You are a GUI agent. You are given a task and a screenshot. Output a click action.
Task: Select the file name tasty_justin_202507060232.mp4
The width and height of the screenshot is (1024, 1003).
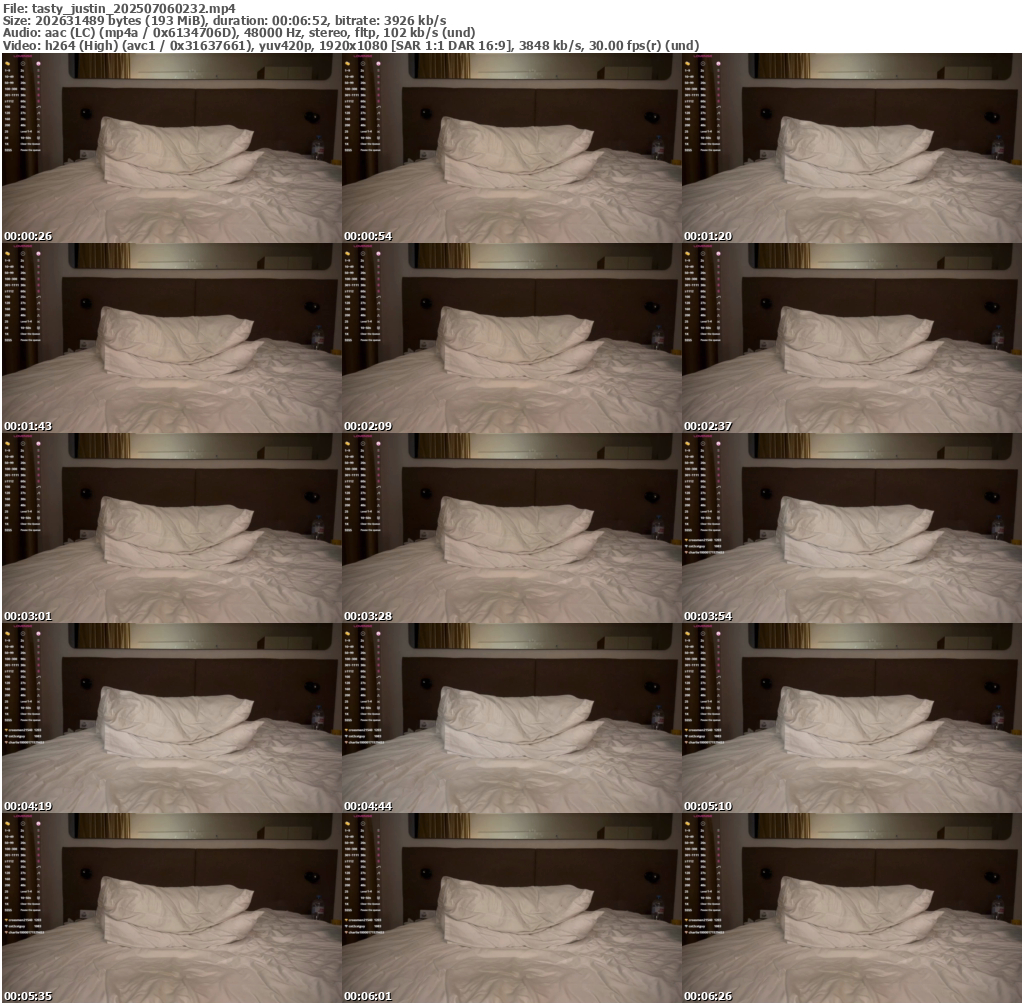(x=133, y=8)
